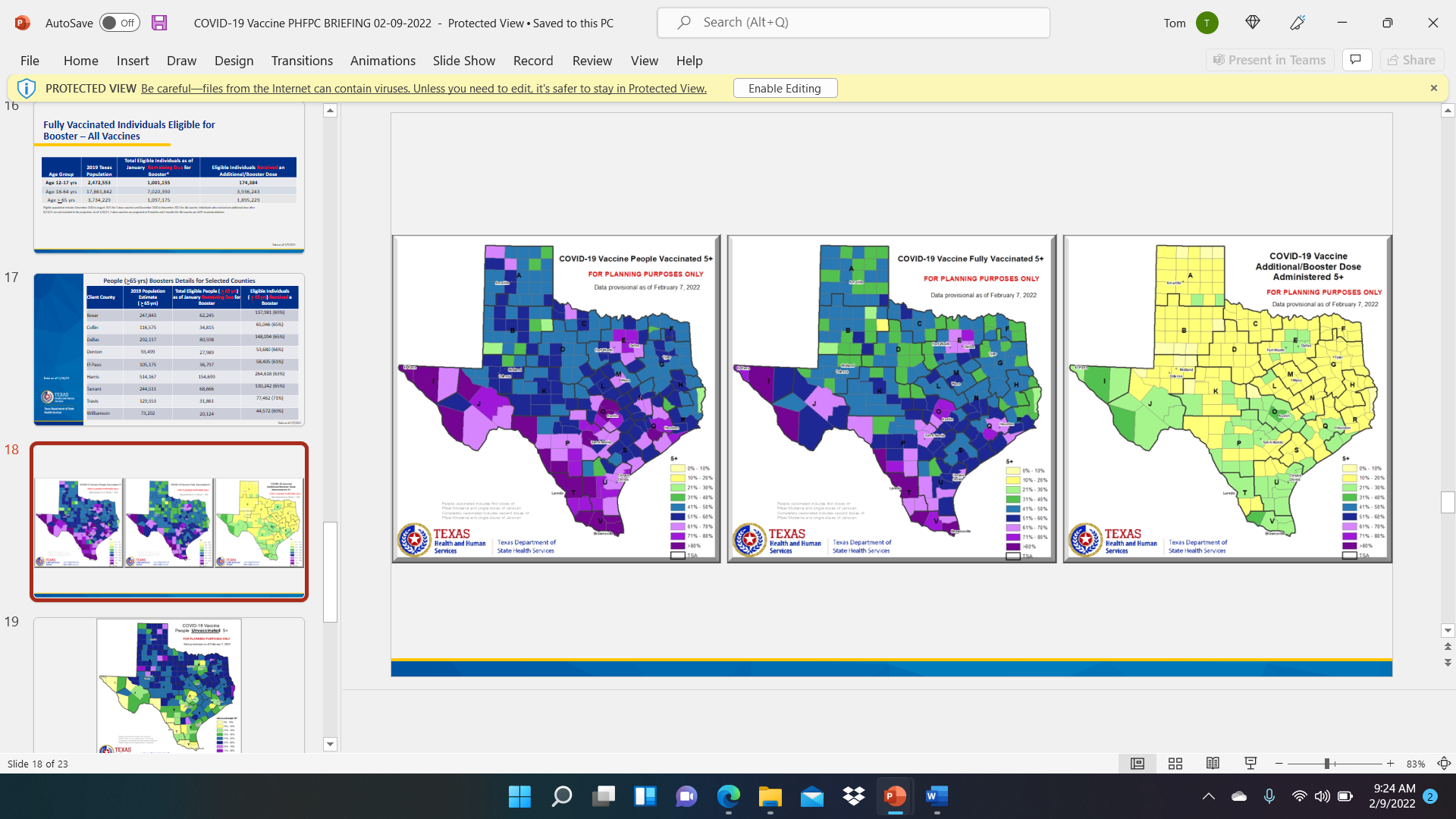Screen dimensions: 1456x819
Task: Open Slide Sorter view
Action: pyautogui.click(x=1175, y=764)
